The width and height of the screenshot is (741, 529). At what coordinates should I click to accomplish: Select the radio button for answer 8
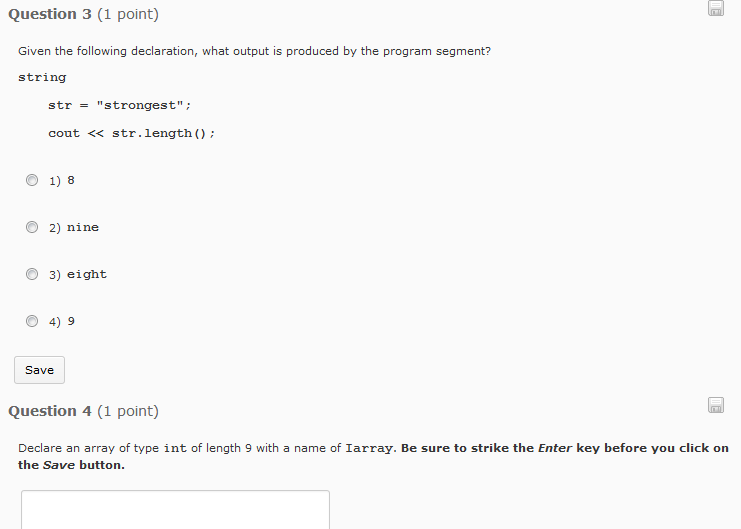coord(32,180)
